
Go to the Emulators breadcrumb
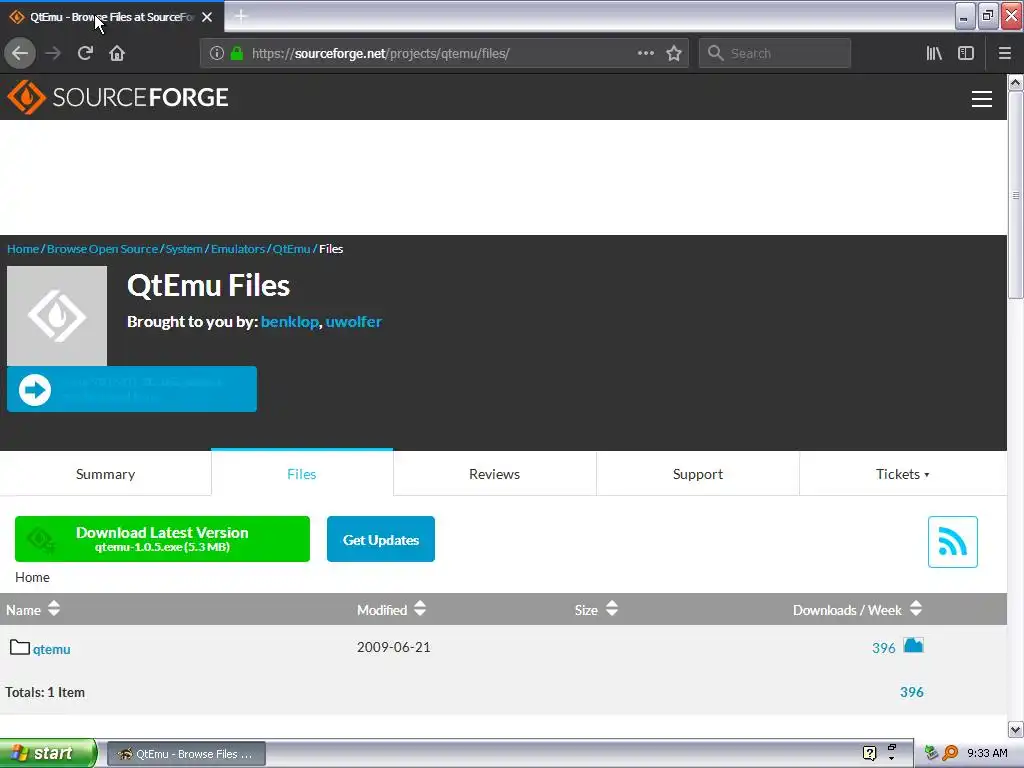[x=238, y=249]
